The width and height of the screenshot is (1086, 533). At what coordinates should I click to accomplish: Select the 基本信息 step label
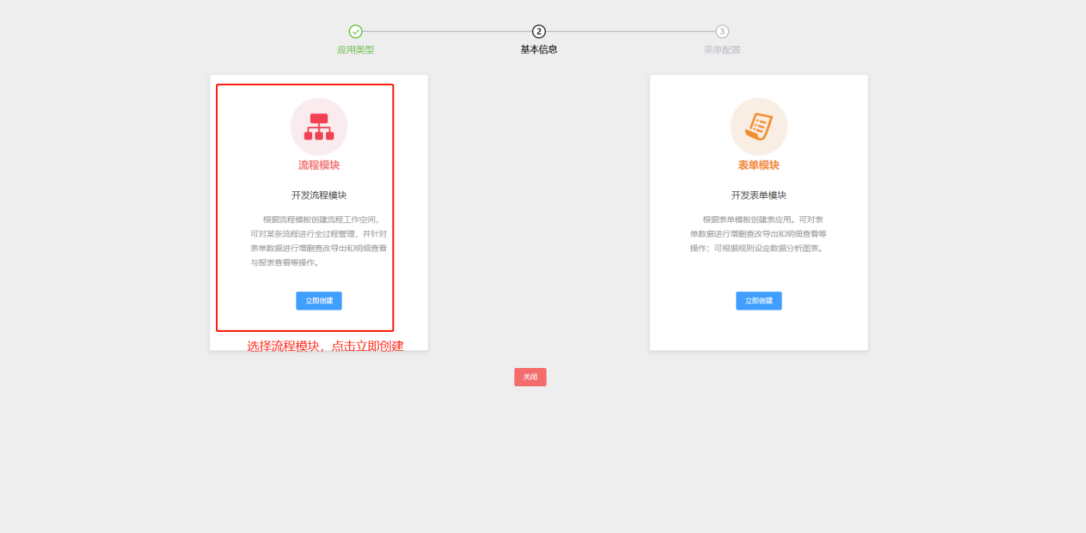point(539,50)
